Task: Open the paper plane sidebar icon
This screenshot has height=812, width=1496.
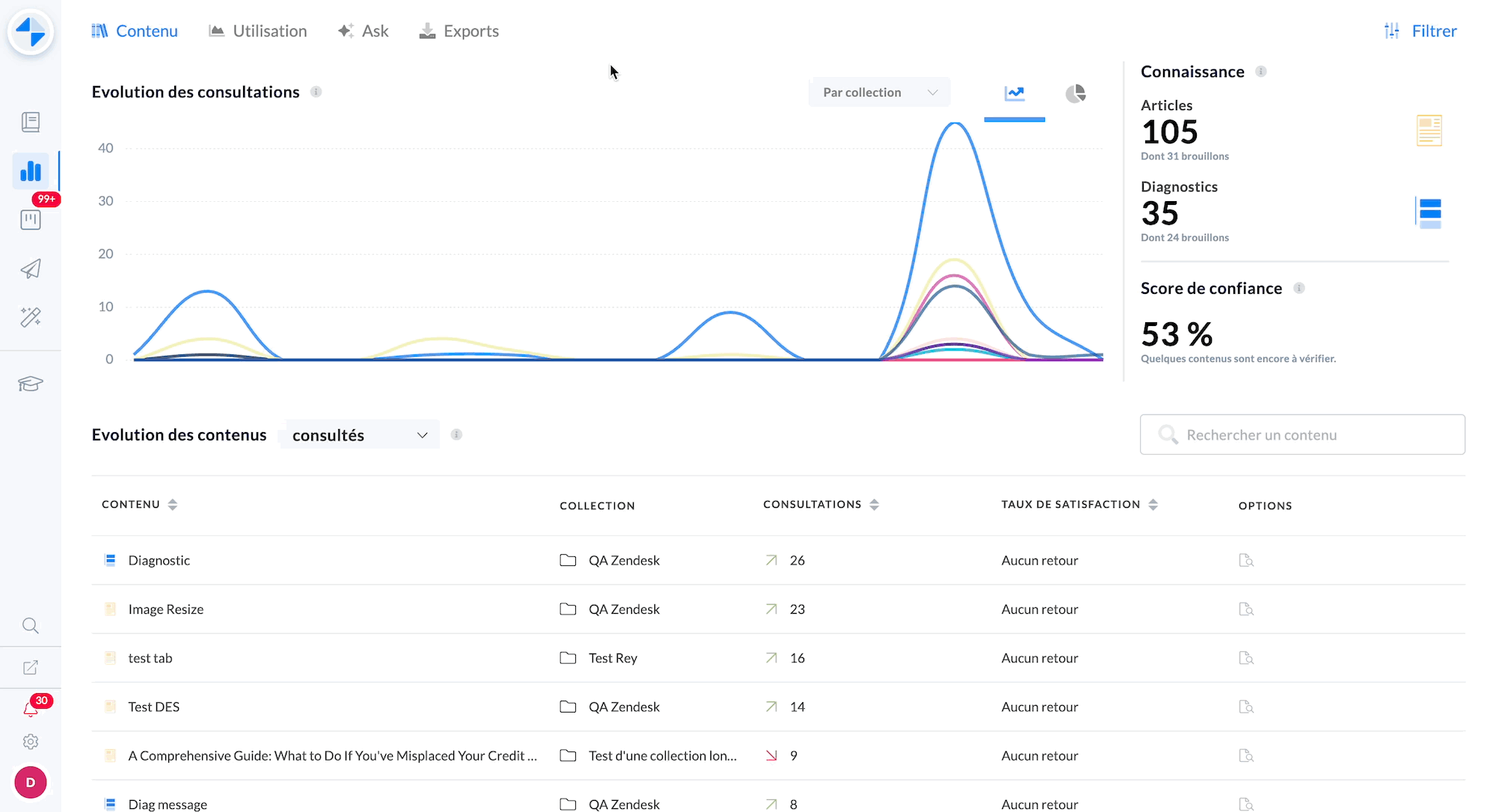Action: point(31,268)
